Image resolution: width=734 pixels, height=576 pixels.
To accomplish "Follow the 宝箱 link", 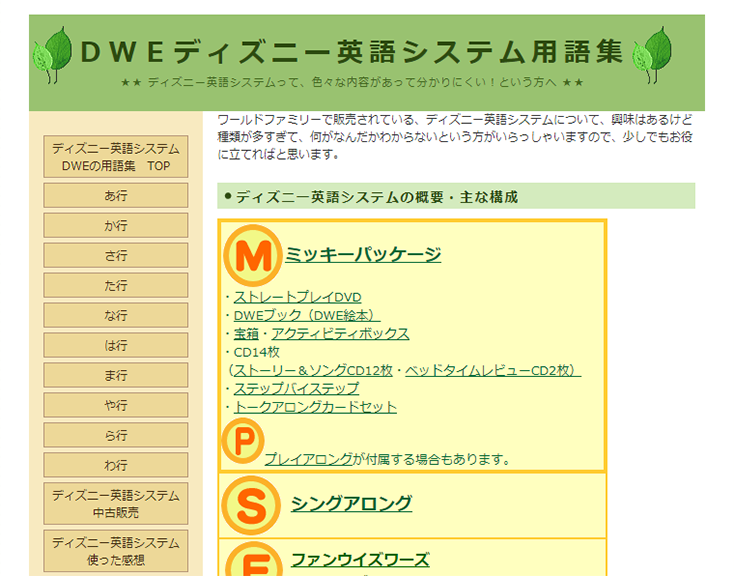I will point(246,334).
